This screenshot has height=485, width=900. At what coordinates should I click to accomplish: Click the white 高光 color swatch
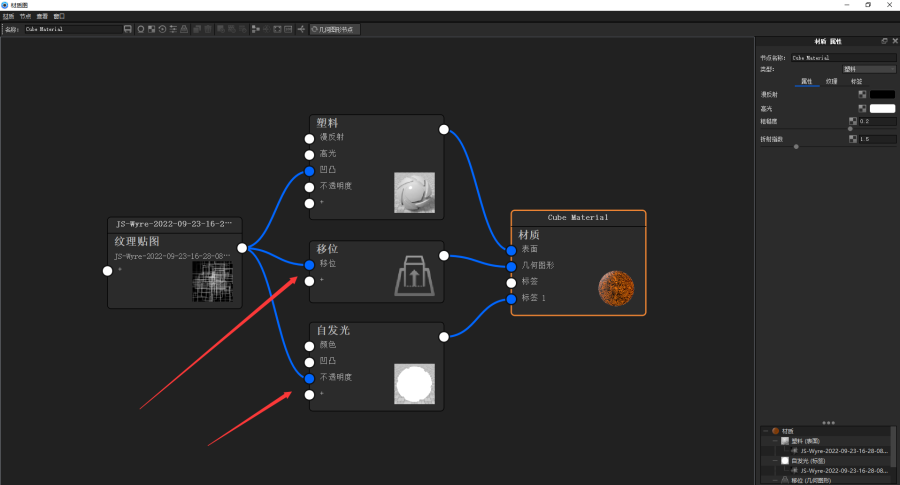pyautogui.click(x=882, y=108)
